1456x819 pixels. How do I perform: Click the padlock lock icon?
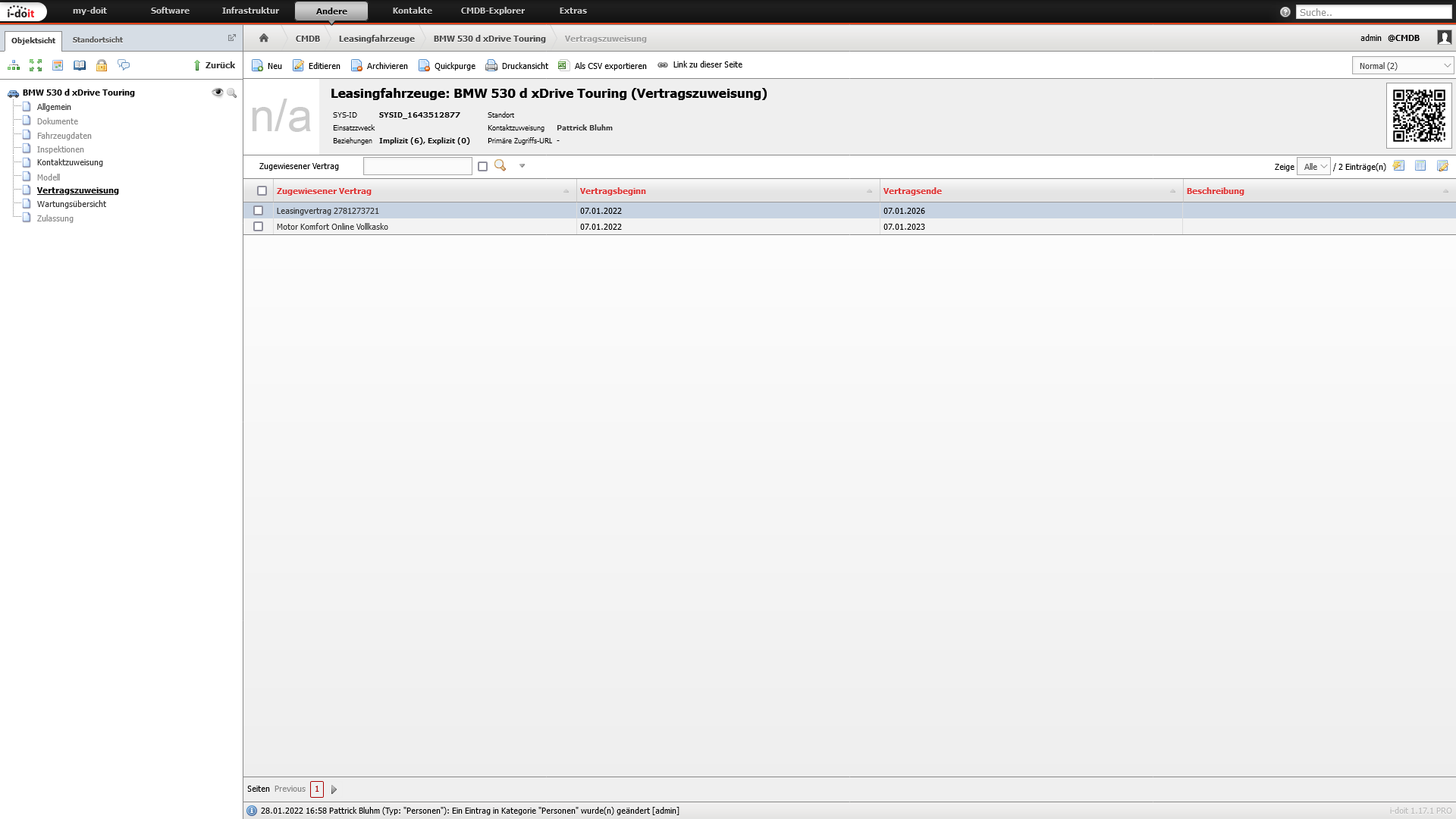(x=102, y=65)
